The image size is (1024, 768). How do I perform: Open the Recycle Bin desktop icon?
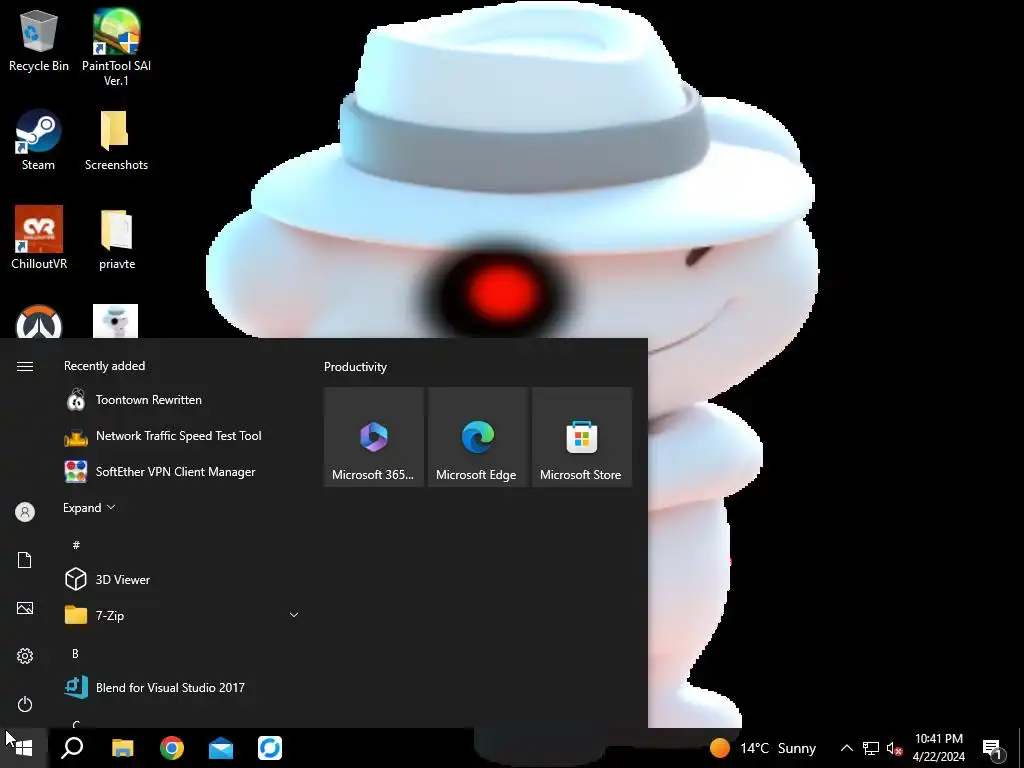[x=39, y=40]
